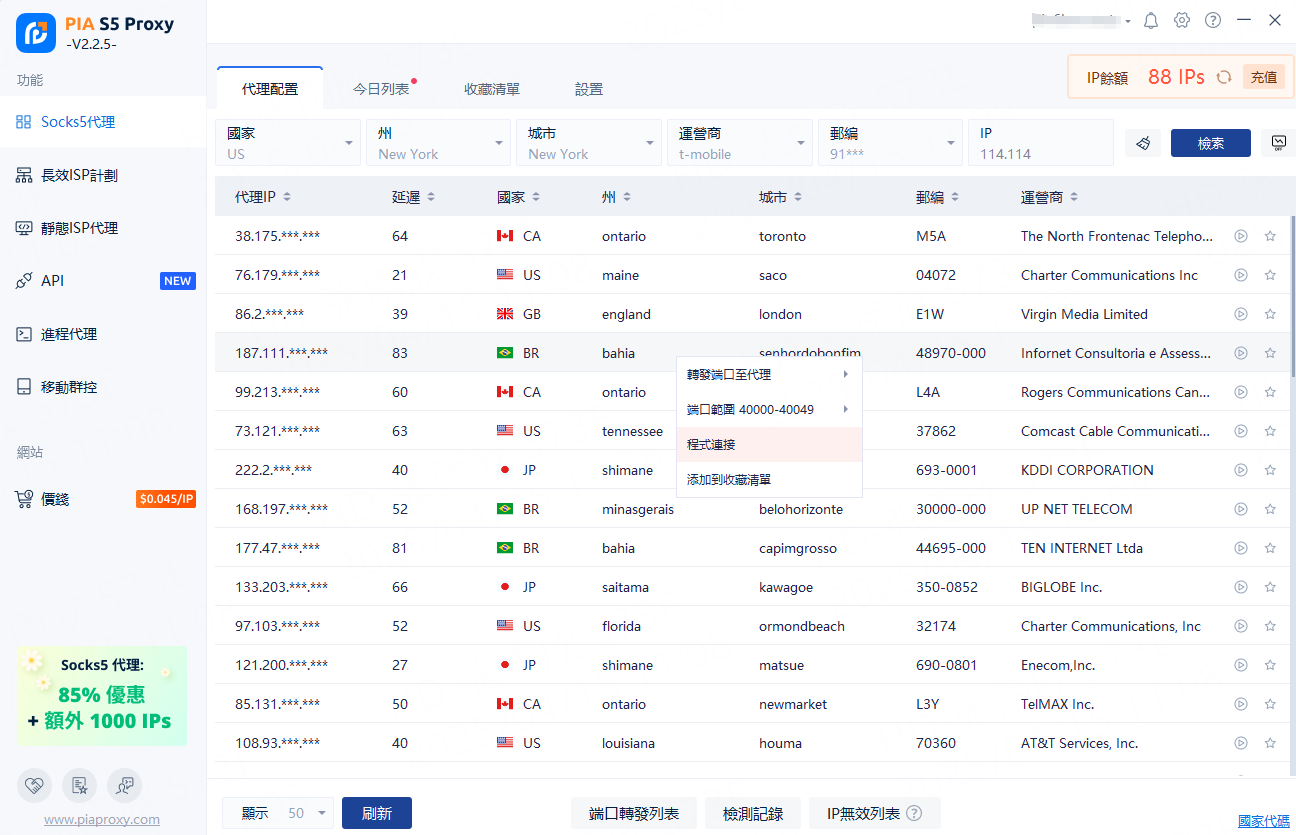Click the help question mark icon
The height and width of the screenshot is (835, 1296).
(1213, 20)
